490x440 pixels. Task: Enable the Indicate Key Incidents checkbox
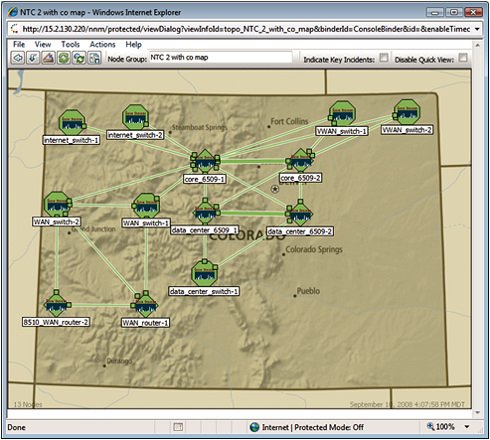(x=384, y=58)
